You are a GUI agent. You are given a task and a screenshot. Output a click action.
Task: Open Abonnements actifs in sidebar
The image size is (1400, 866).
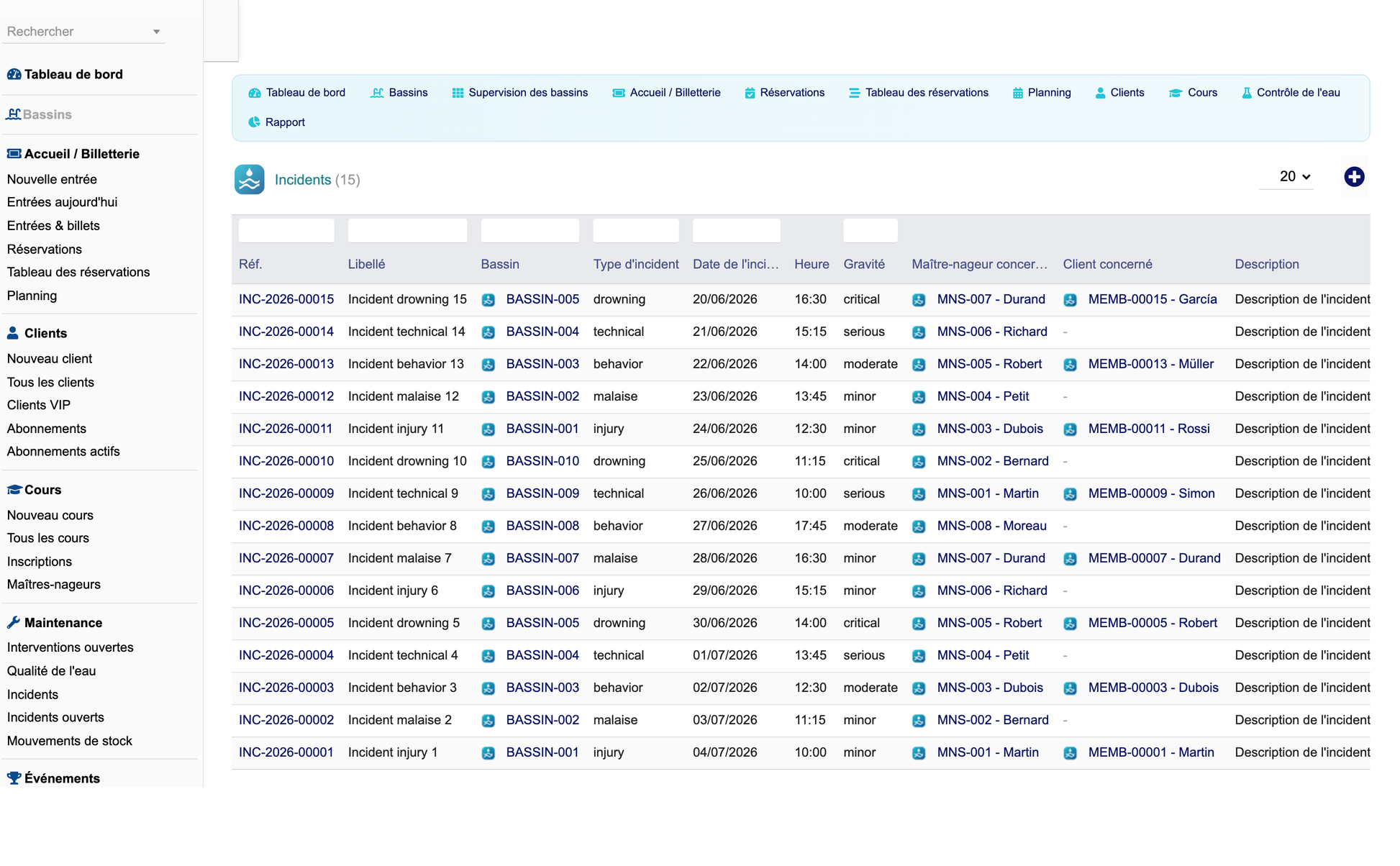tap(63, 451)
